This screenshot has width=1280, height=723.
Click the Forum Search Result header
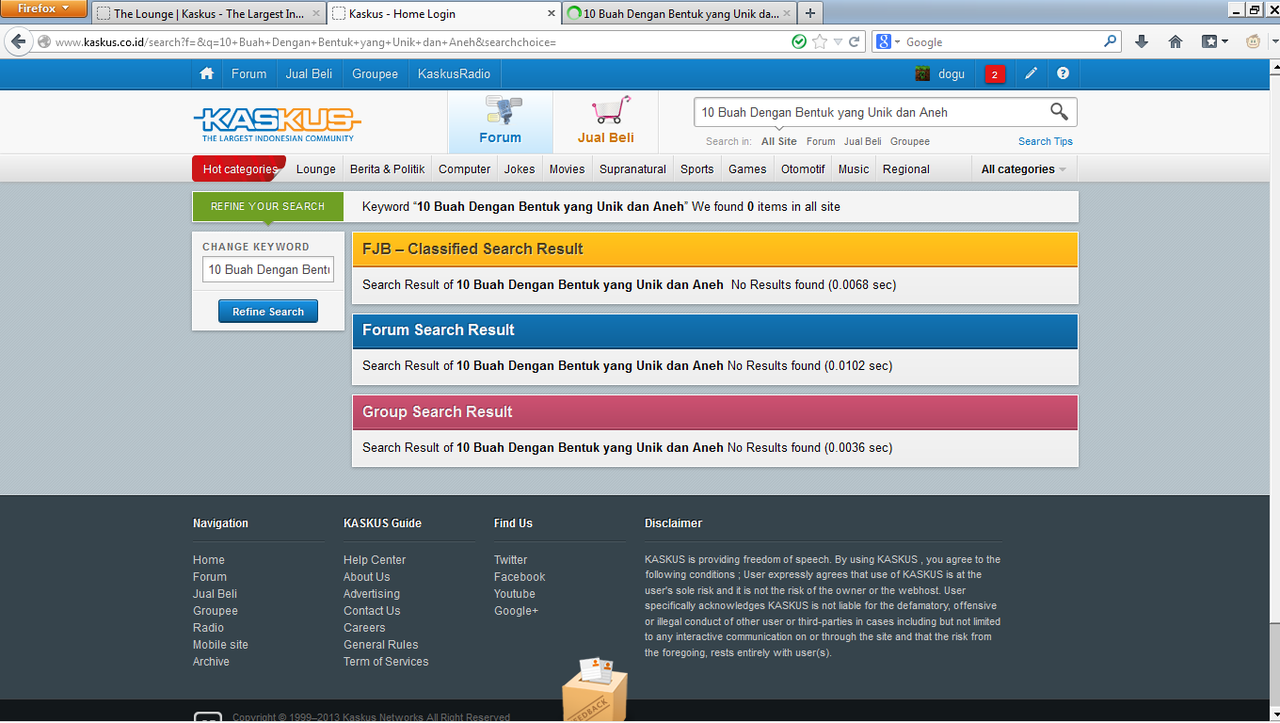715,330
